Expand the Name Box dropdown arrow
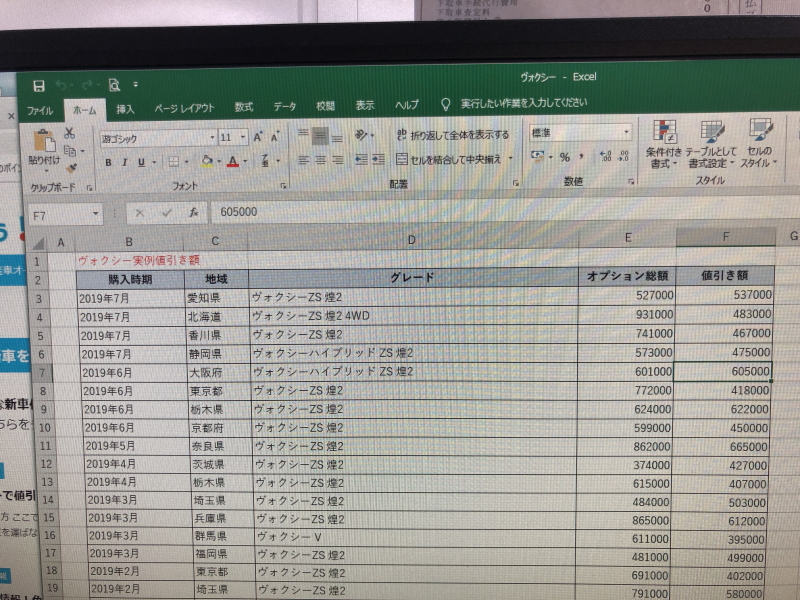 coord(95,214)
